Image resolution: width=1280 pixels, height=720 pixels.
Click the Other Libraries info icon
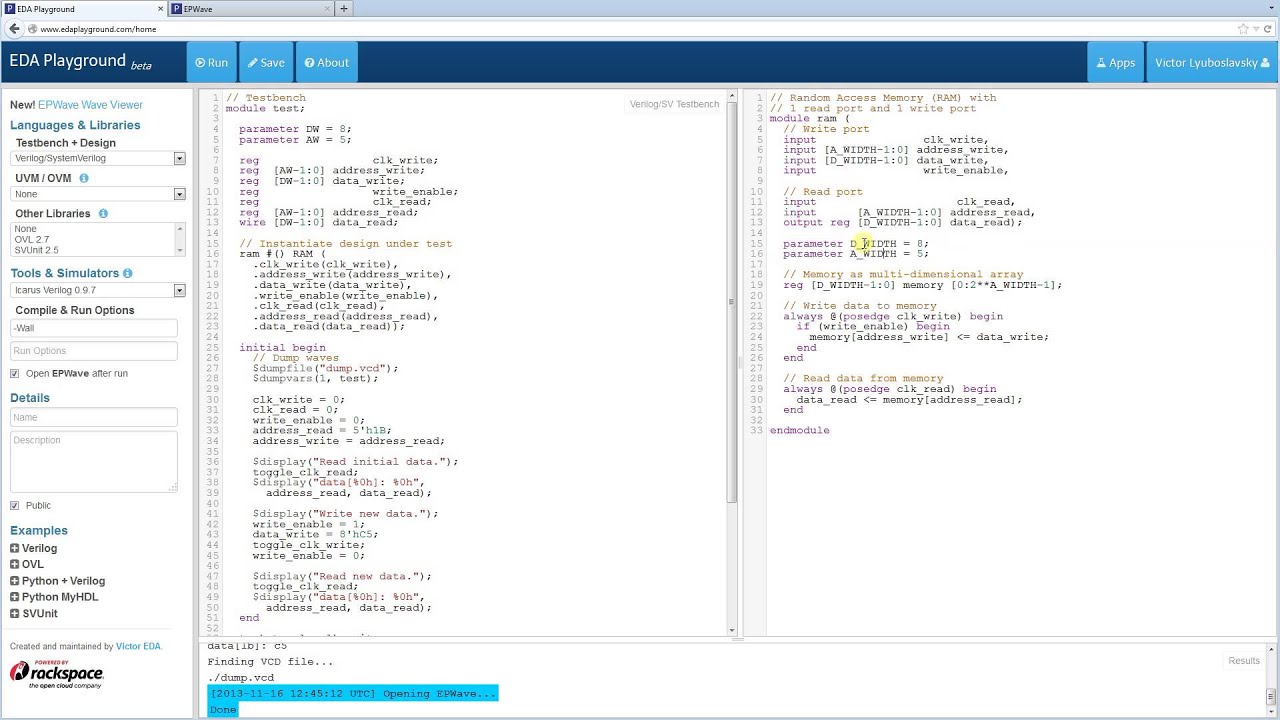pyautogui.click(x=103, y=214)
